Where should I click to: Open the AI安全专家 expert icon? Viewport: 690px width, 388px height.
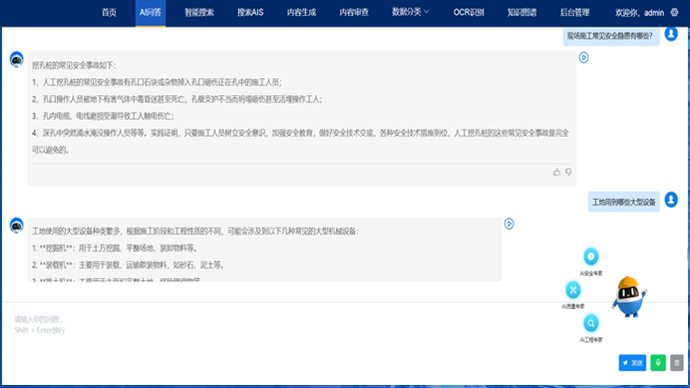pyautogui.click(x=591, y=256)
